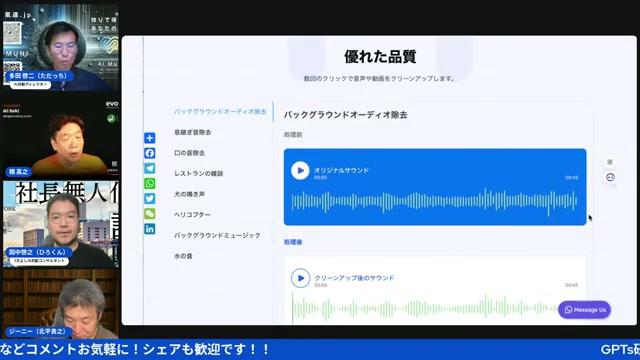Click the round face icon at right edge

[x=610, y=178]
